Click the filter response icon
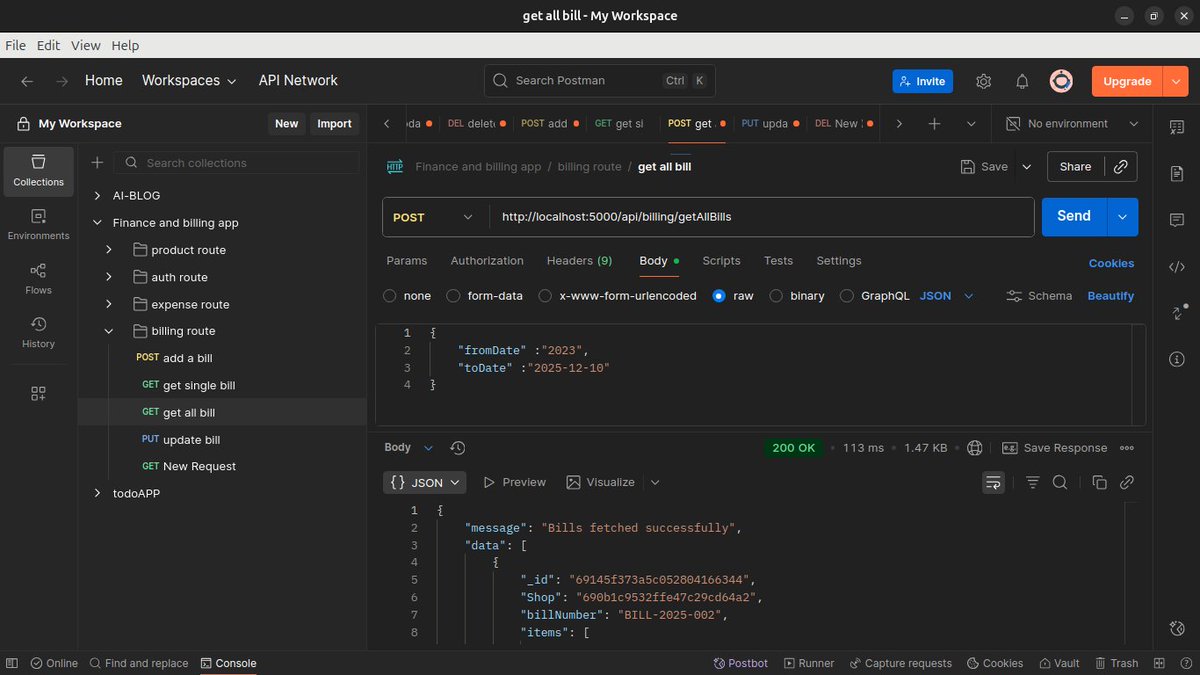The width and height of the screenshot is (1200, 675). pos(1033,482)
